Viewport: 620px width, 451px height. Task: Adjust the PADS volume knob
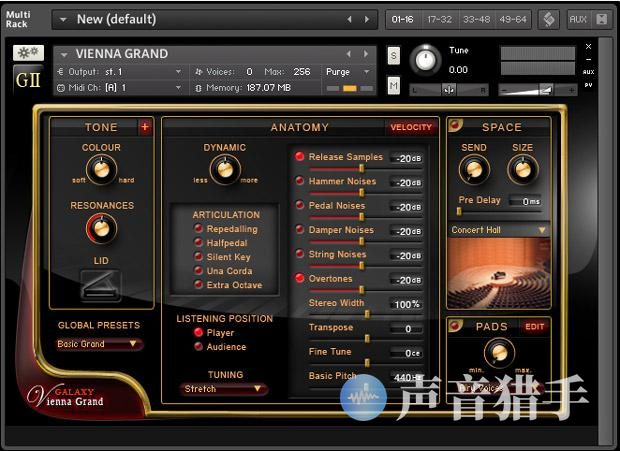(499, 353)
